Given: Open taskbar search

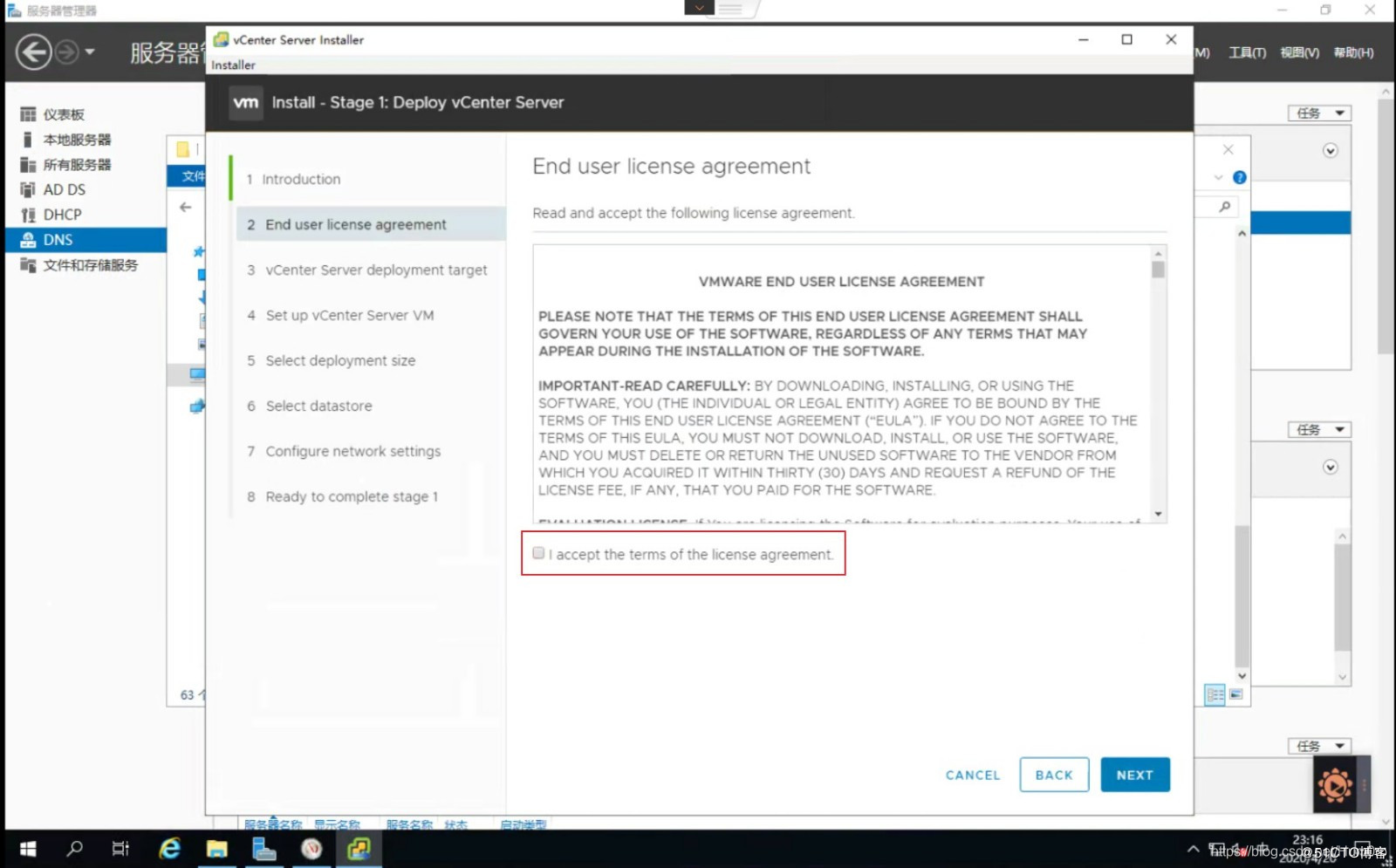Looking at the screenshot, I should (x=75, y=848).
